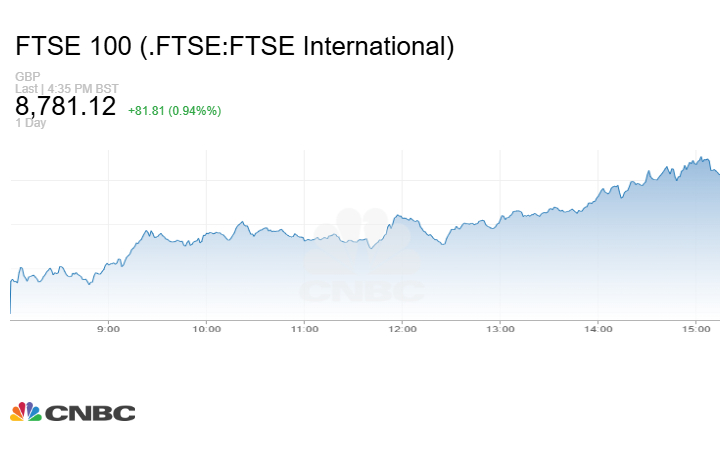
Task: Select the 11:00 marker on the time axis
Action: [304, 328]
